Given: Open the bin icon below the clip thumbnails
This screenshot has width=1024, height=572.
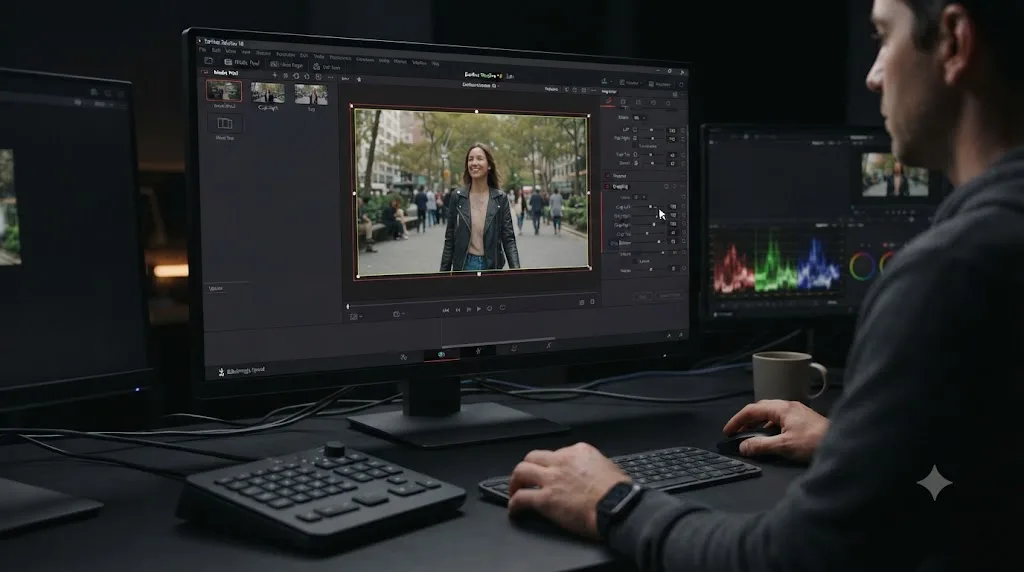Looking at the screenshot, I should pos(225,123).
